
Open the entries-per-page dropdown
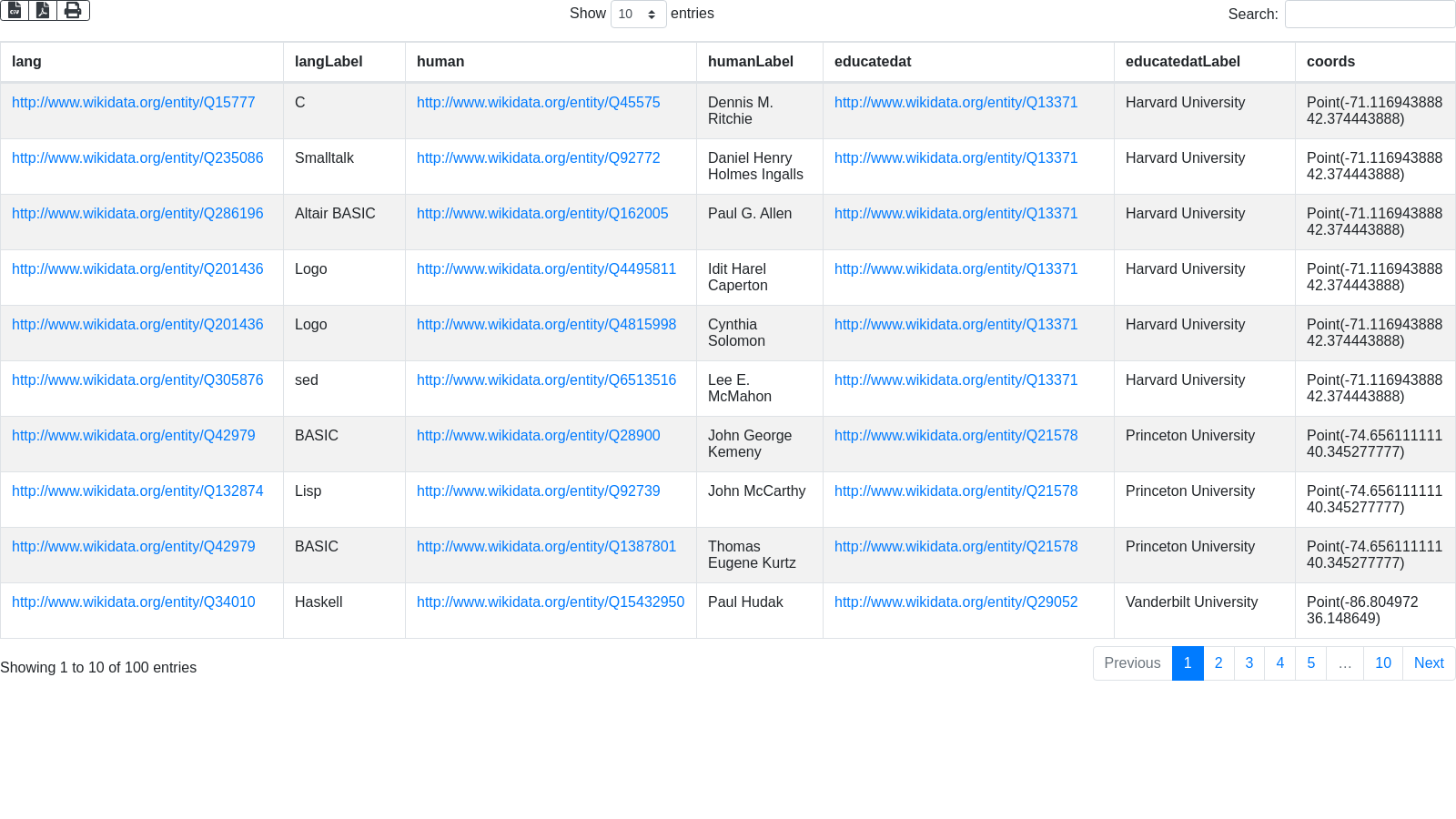pos(638,15)
